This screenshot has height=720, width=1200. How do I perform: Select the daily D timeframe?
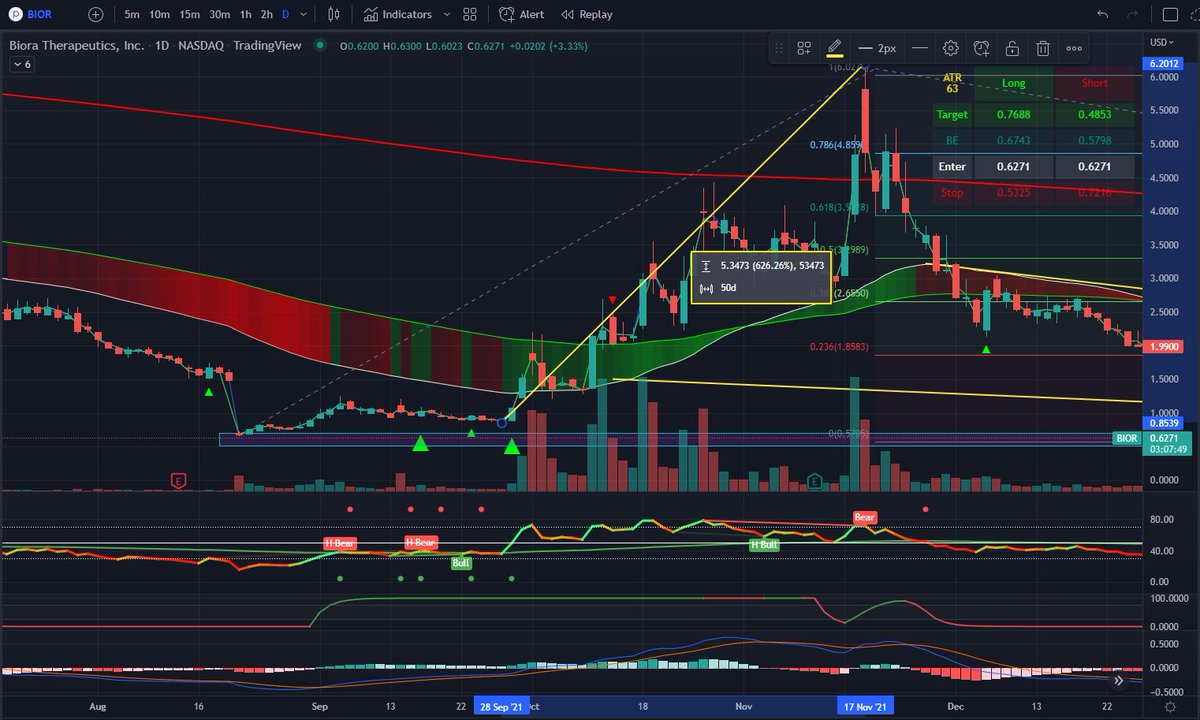(285, 15)
